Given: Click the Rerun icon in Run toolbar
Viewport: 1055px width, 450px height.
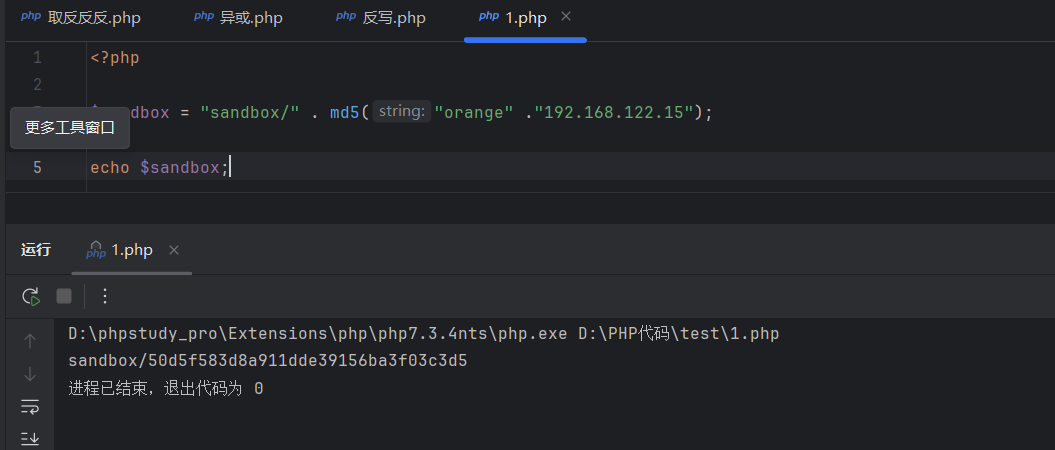Looking at the screenshot, I should [31, 296].
